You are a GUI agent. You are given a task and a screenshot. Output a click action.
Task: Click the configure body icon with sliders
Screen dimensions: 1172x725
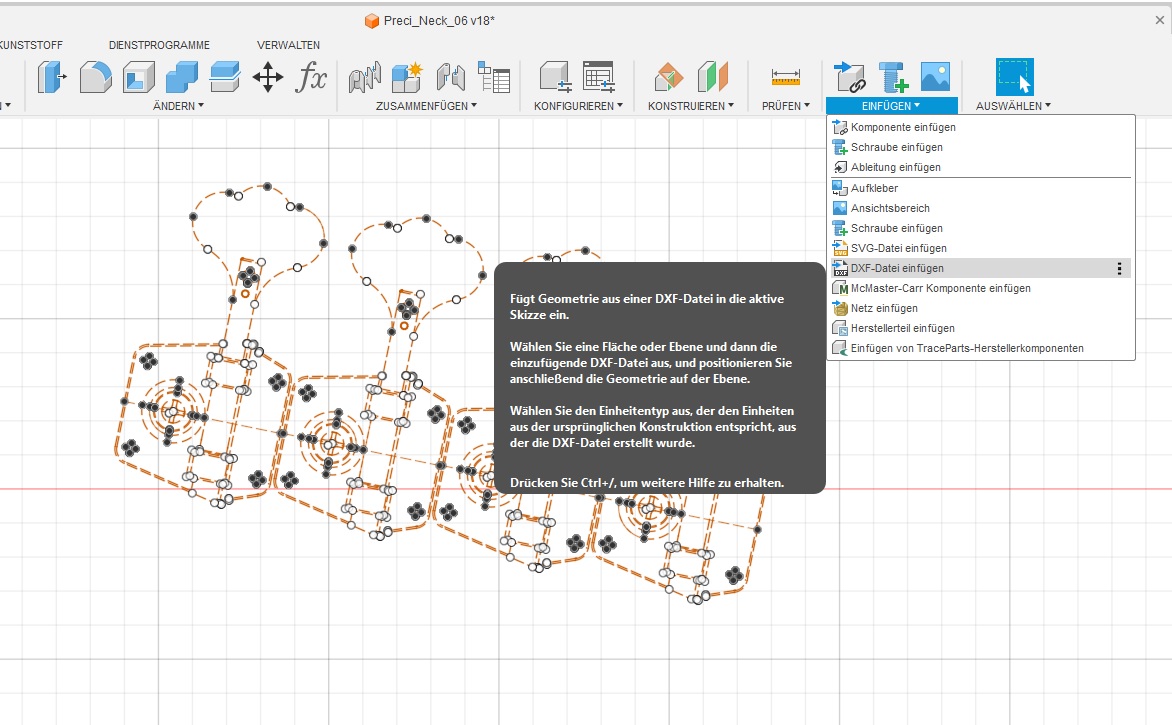tap(555, 77)
